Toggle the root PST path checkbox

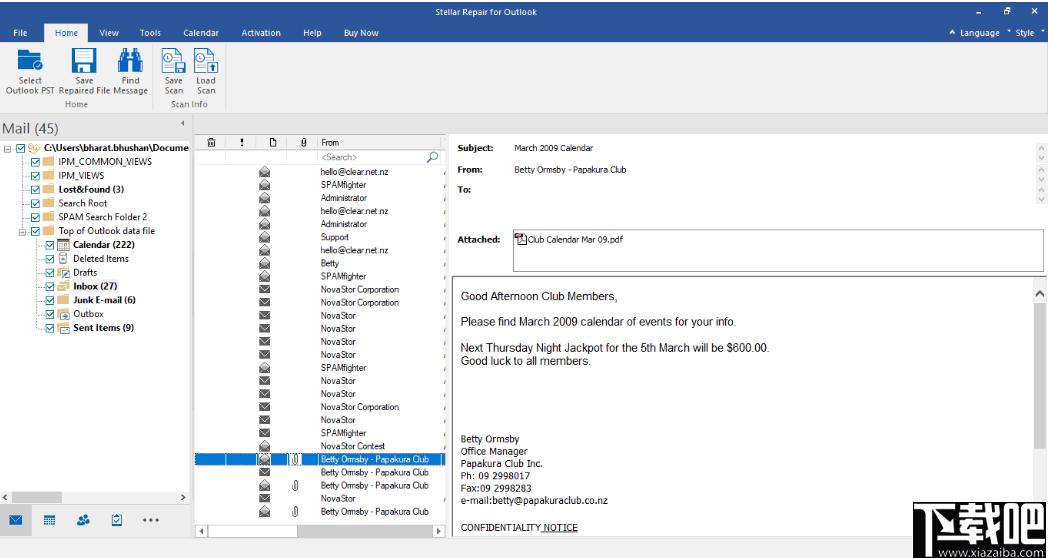[20, 148]
